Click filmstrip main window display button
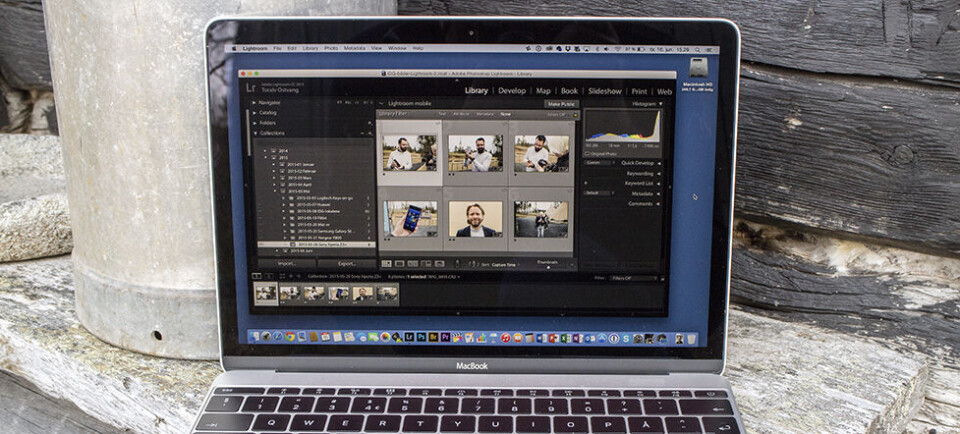 (257, 277)
